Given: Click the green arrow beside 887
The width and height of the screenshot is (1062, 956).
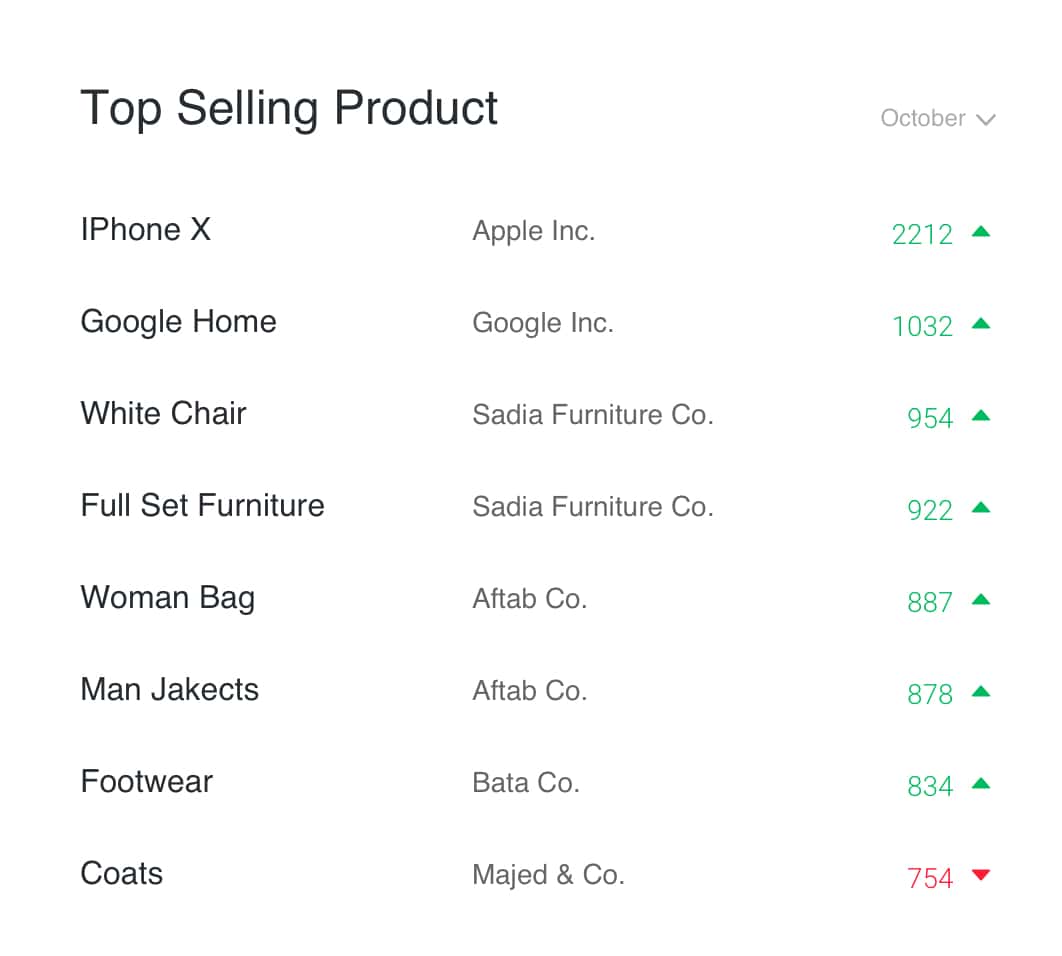Looking at the screenshot, I should (981, 600).
